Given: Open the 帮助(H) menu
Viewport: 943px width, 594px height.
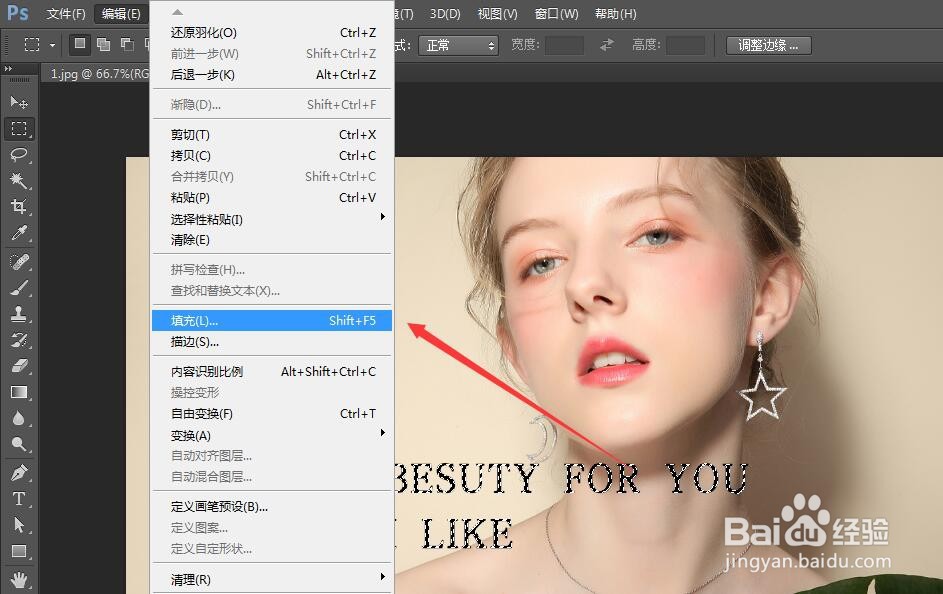Looking at the screenshot, I should (x=615, y=13).
